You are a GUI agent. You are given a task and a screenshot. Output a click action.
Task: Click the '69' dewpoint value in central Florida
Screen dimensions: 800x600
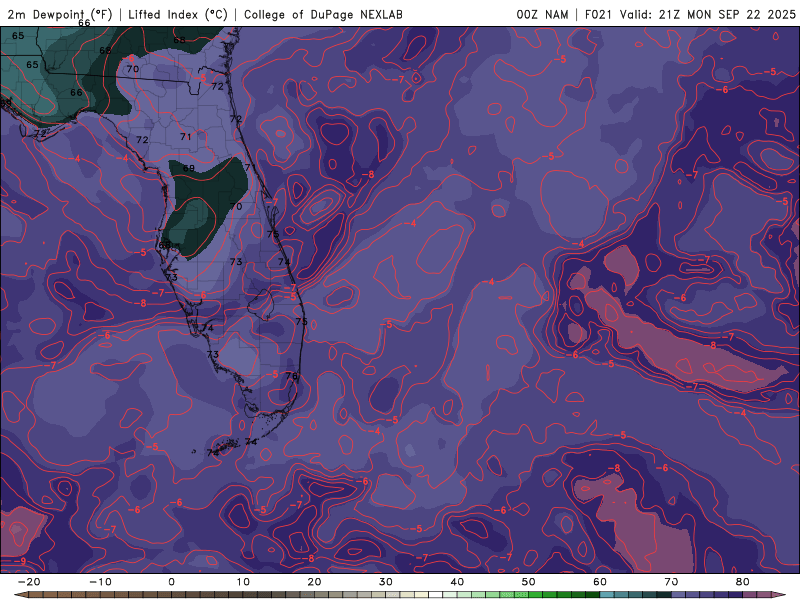(189, 168)
